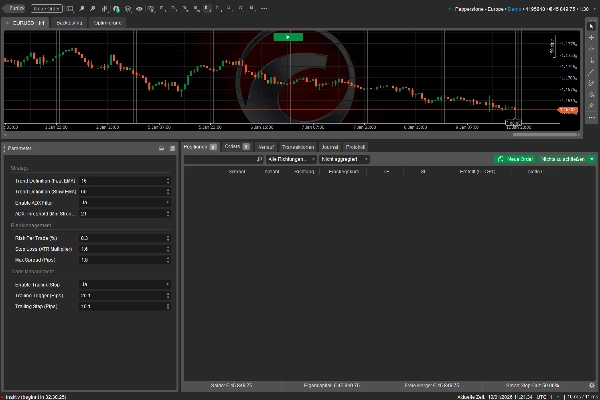Open the right drawing toolbar three-dots menu
The image size is (600, 400).
[x=592, y=118]
